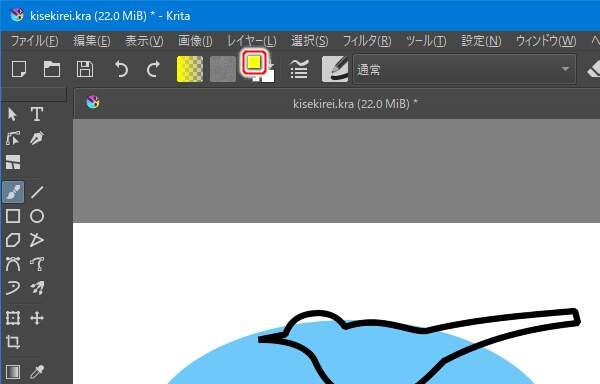
Task: Click the Krita logo in title bar
Action: pyautogui.click(x=16, y=15)
